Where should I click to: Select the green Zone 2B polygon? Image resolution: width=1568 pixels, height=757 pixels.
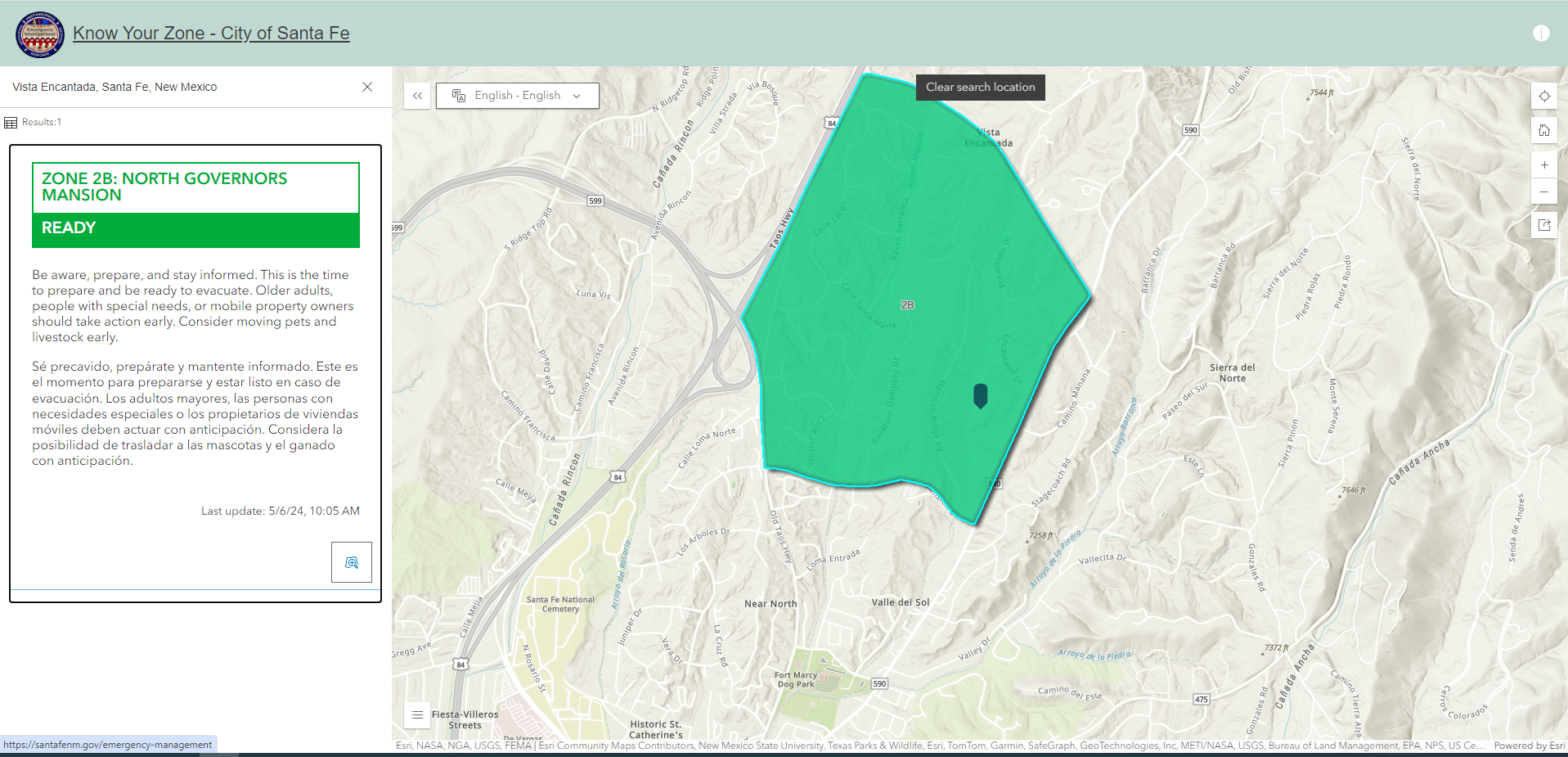click(x=908, y=303)
